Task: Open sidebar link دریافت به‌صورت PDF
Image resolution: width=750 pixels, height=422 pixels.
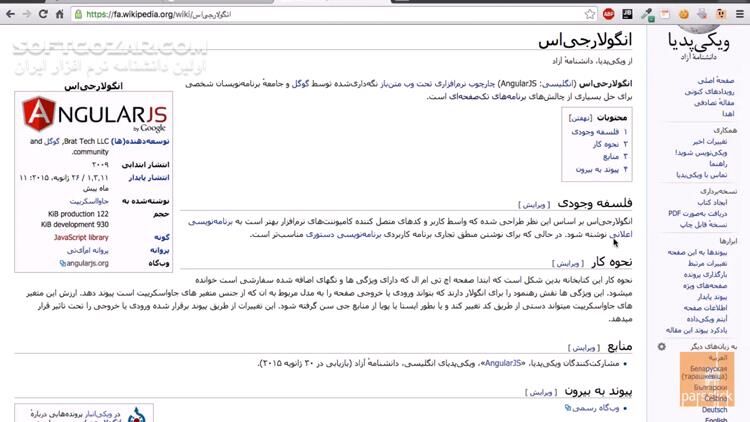Action: 697,213
